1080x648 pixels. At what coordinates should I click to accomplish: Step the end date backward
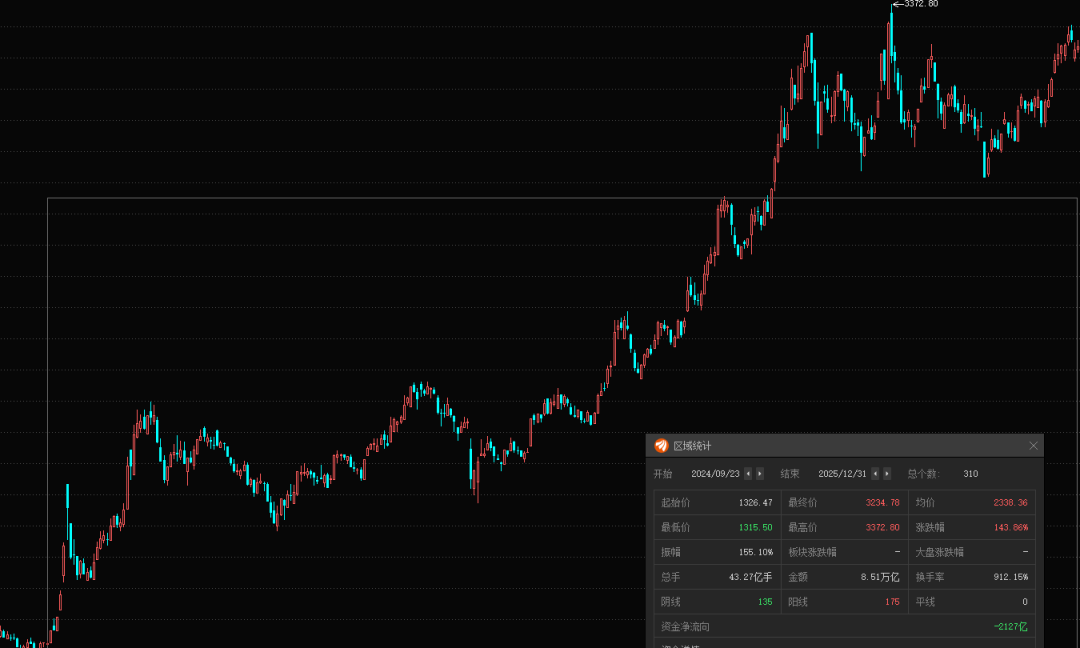(x=876, y=473)
